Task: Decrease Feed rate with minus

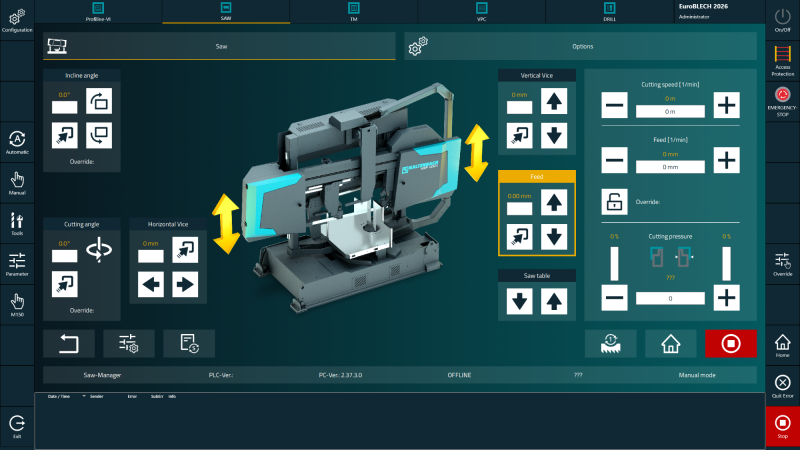Action: coord(614,160)
